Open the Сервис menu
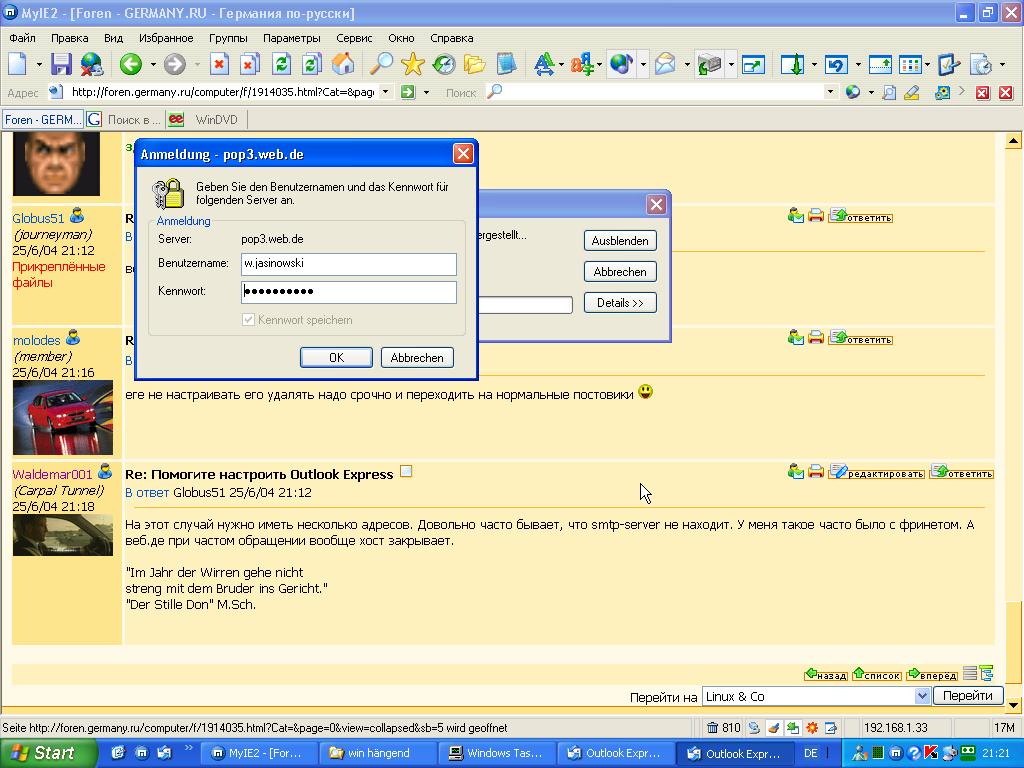The width and height of the screenshot is (1024, 768). point(354,38)
